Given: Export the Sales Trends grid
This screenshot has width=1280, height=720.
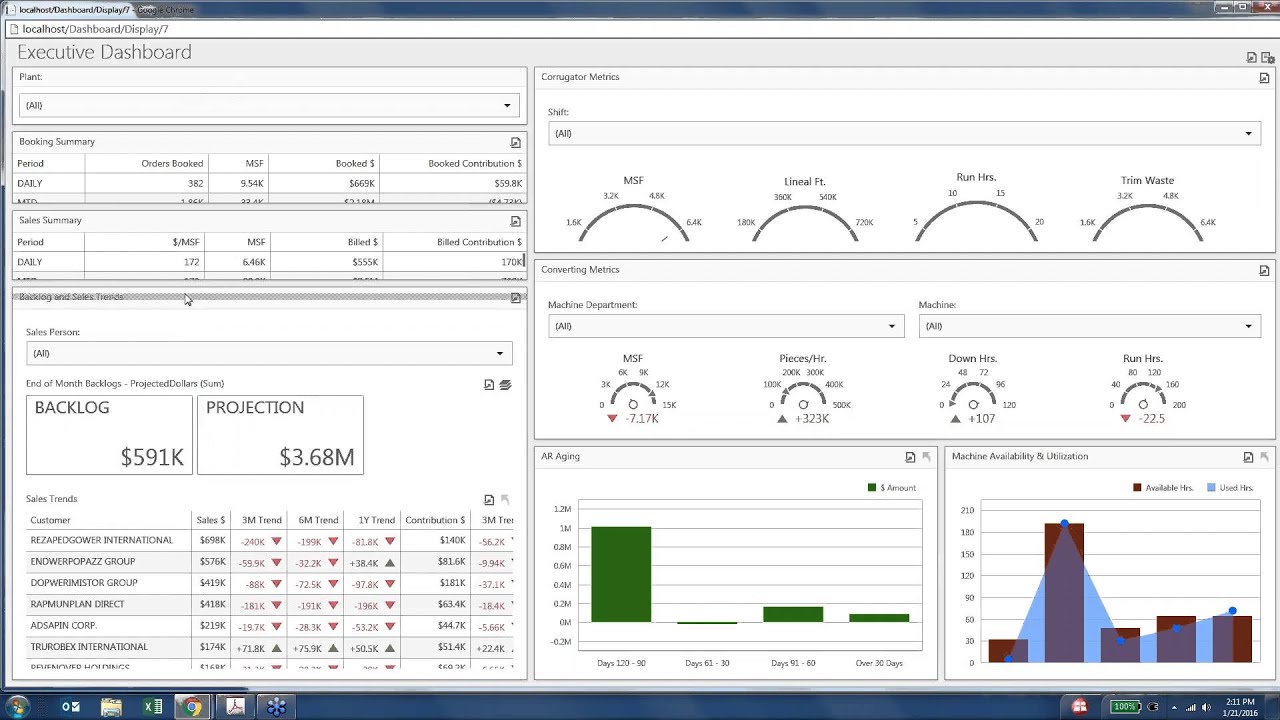Looking at the screenshot, I should click(489, 500).
